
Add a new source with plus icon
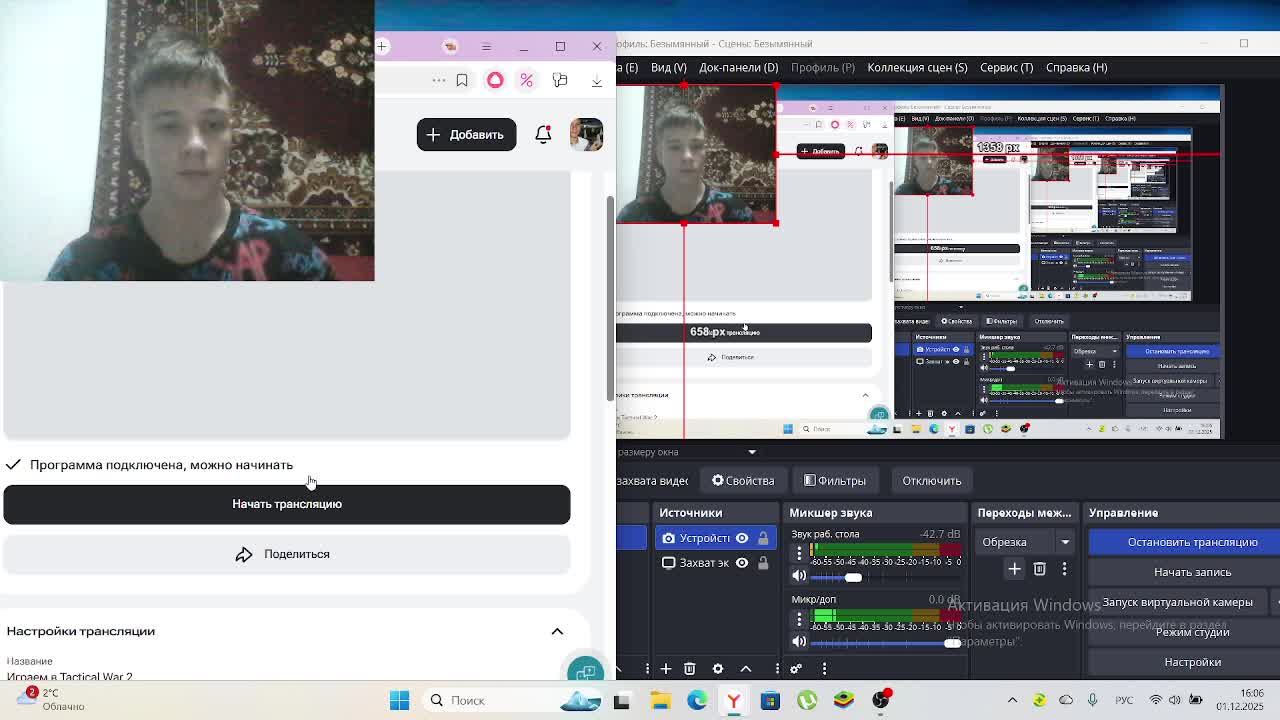(x=665, y=668)
